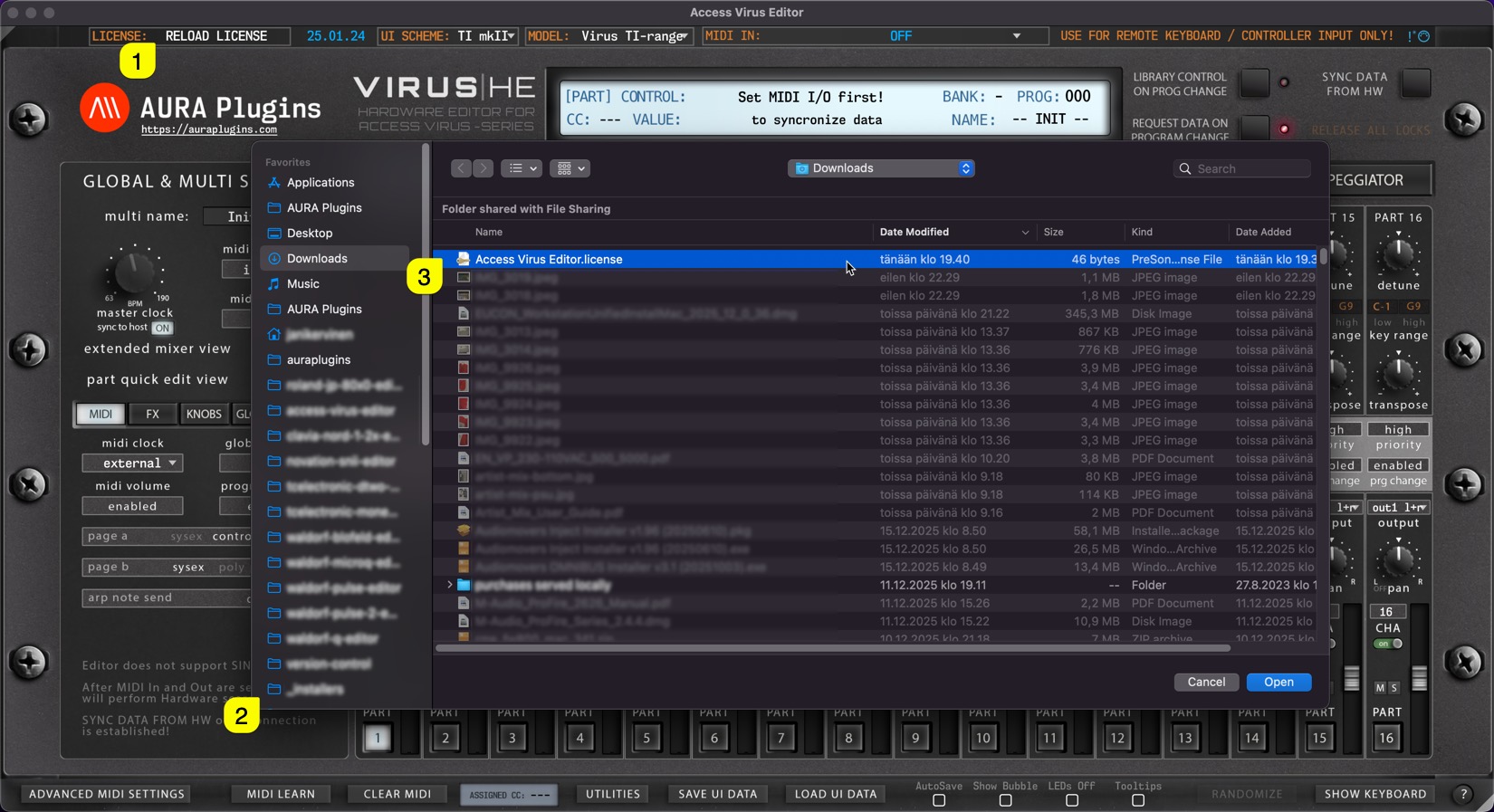Image resolution: width=1494 pixels, height=812 pixels.
Task: Switch to the FX tab
Action: click(x=152, y=414)
